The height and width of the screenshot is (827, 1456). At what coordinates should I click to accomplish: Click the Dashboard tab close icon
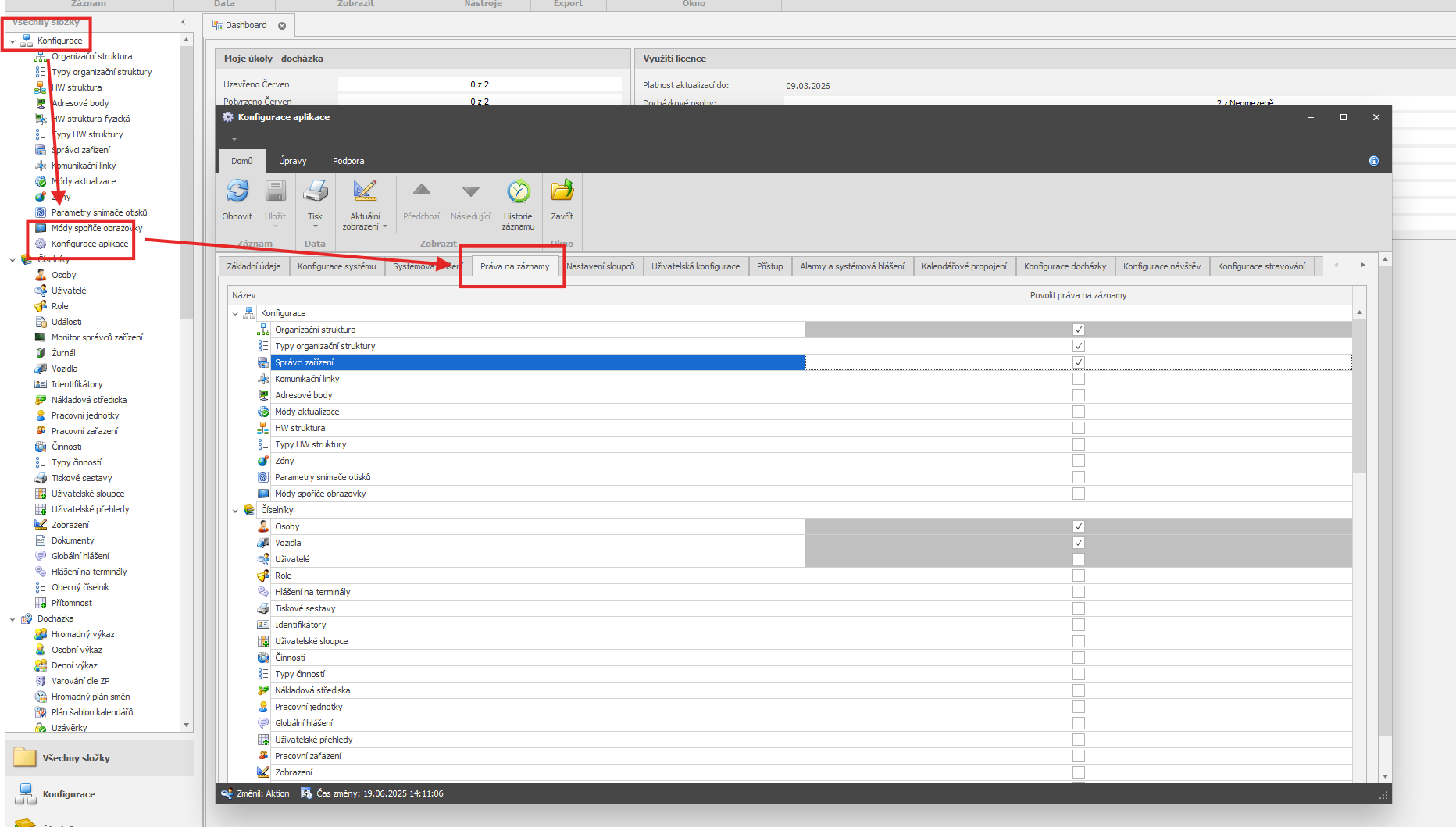point(282,26)
